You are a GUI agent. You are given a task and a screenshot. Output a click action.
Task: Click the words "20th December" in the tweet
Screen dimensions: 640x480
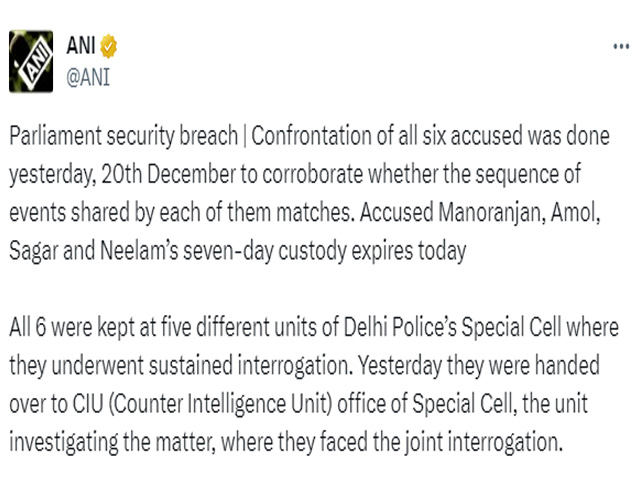169,174
